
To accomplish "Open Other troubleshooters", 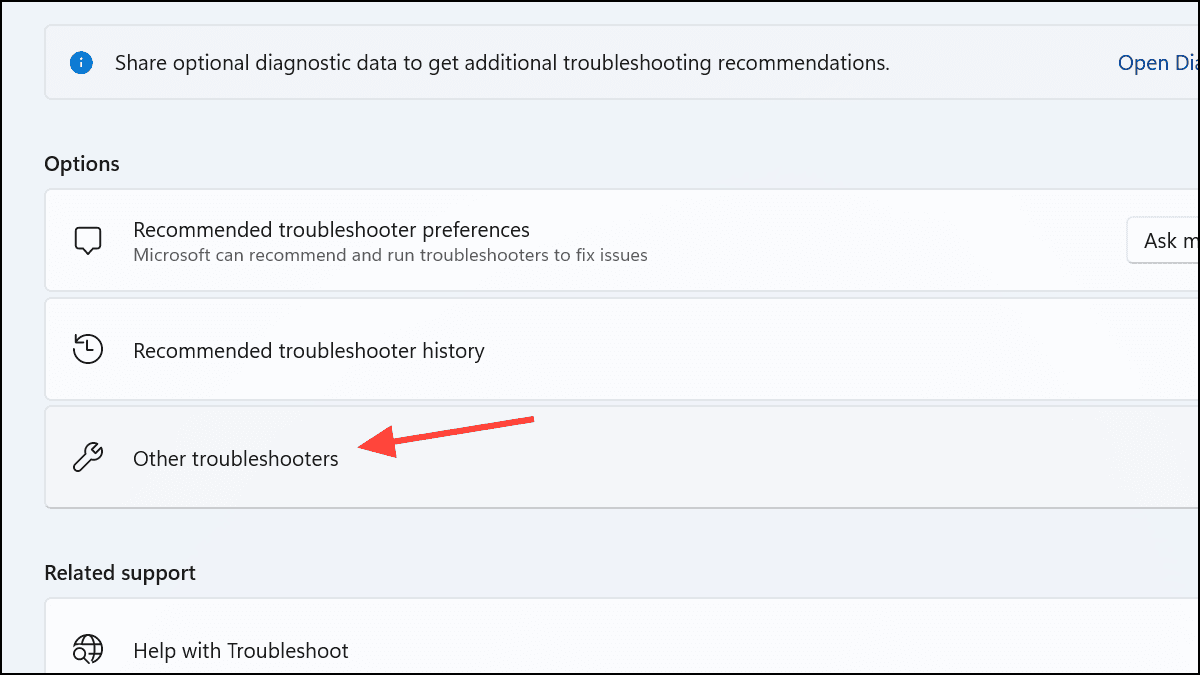I will coord(236,459).
